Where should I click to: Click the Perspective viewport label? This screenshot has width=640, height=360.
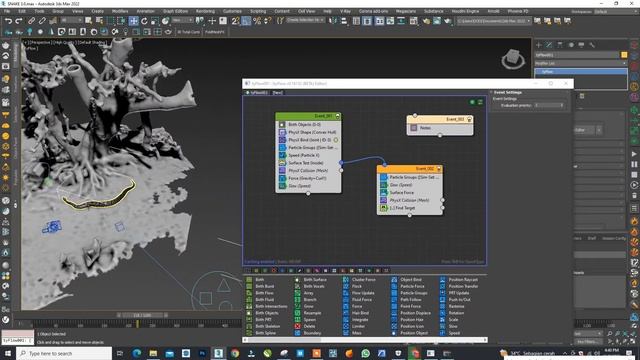click(x=40, y=42)
